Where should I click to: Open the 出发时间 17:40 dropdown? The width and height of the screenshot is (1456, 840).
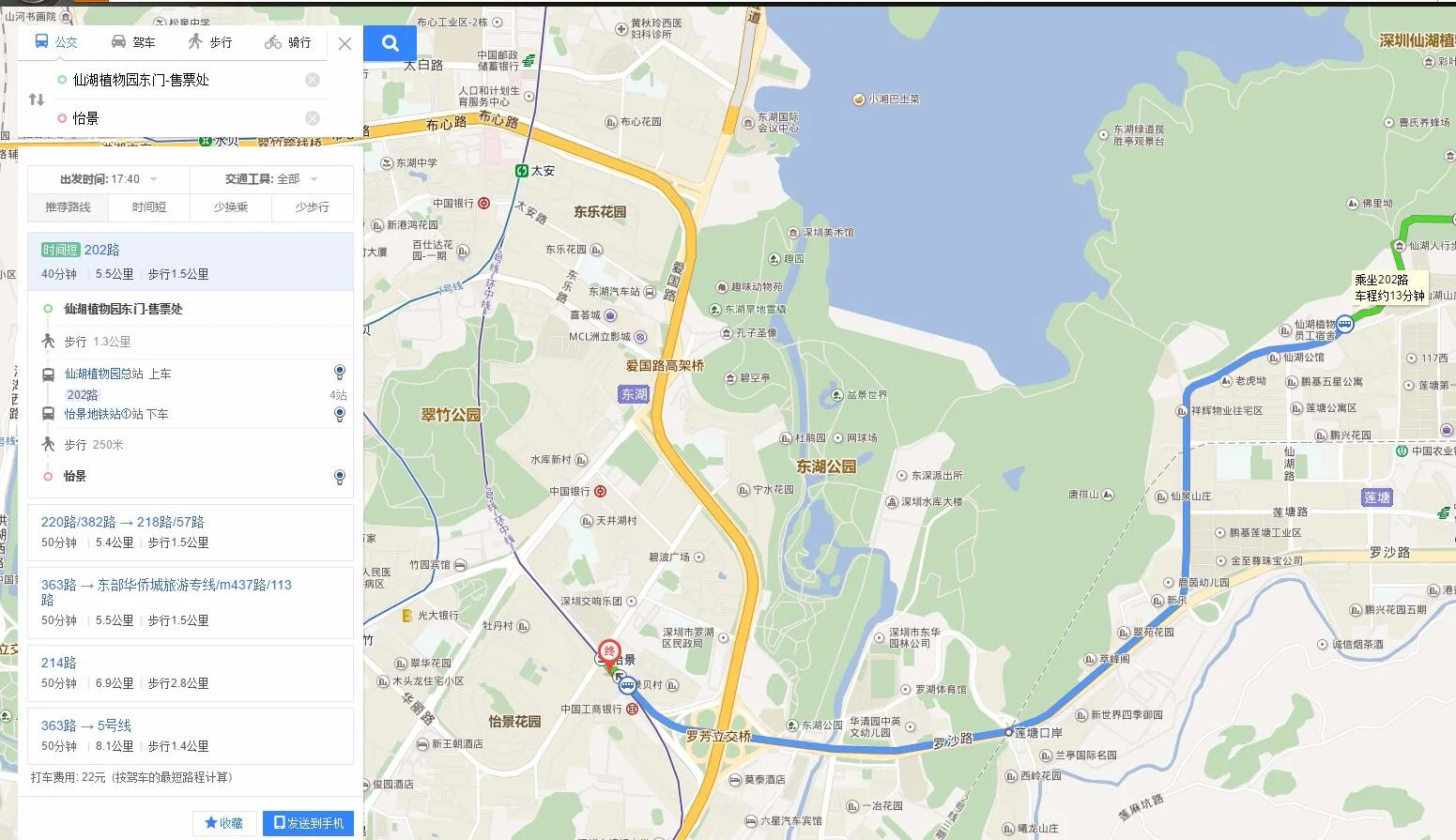point(109,179)
